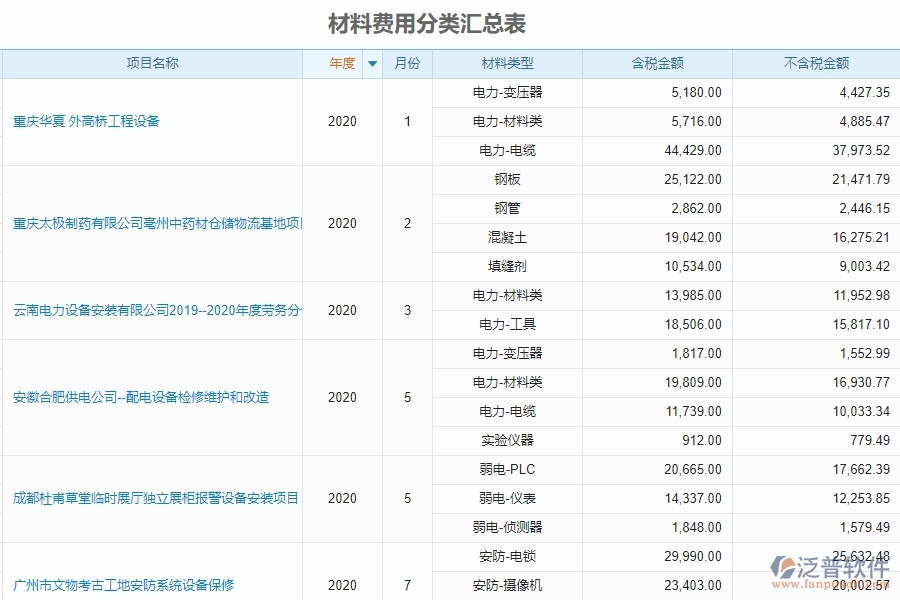The image size is (900, 600).
Task: Click the 不含税金额 column header
Action: 815,63
